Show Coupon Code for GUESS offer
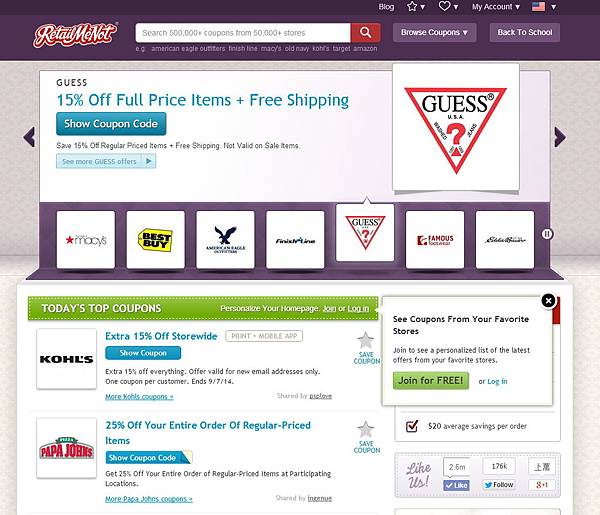This screenshot has height=515, width=600. click(111, 124)
